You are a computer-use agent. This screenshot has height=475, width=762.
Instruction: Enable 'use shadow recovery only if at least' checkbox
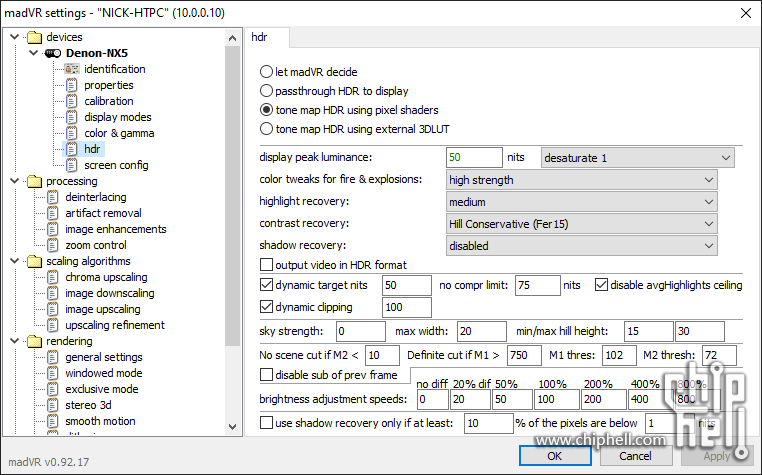pyautogui.click(x=266, y=422)
